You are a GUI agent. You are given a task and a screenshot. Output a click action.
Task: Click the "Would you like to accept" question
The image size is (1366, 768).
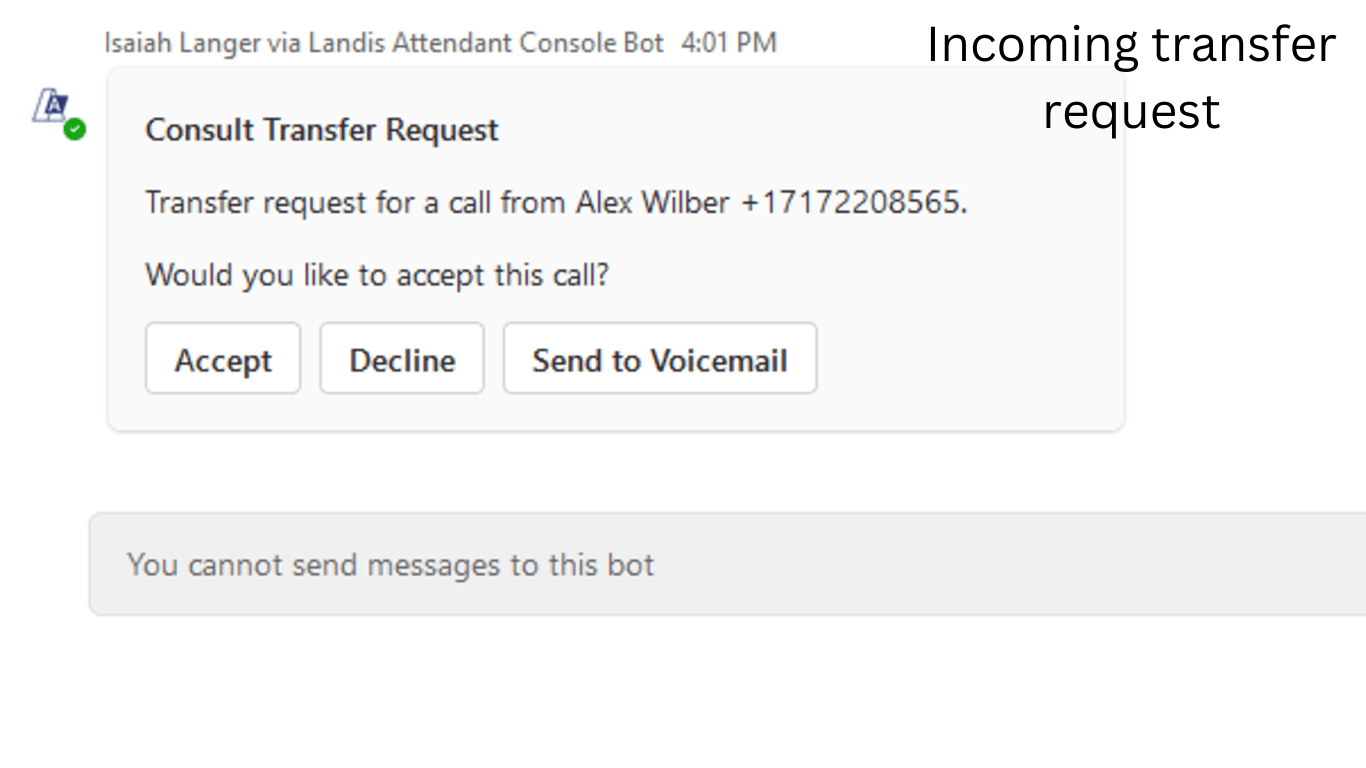(376, 275)
